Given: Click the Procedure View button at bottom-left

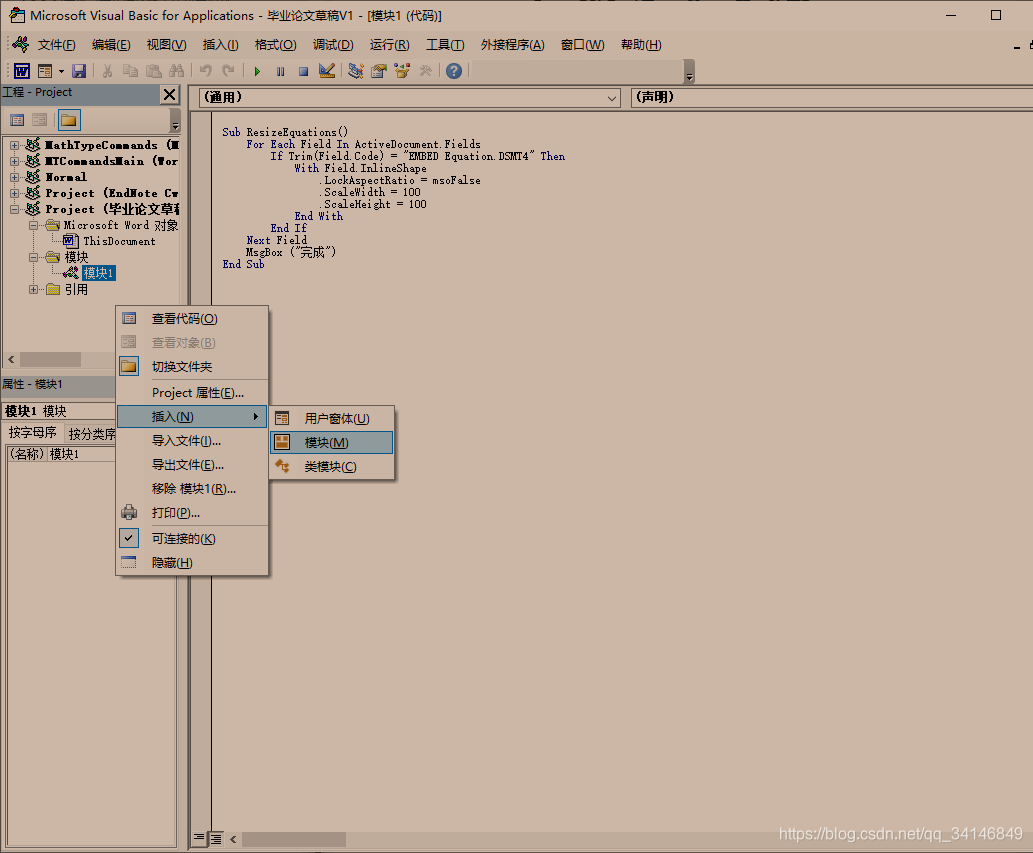Looking at the screenshot, I should click(199, 839).
